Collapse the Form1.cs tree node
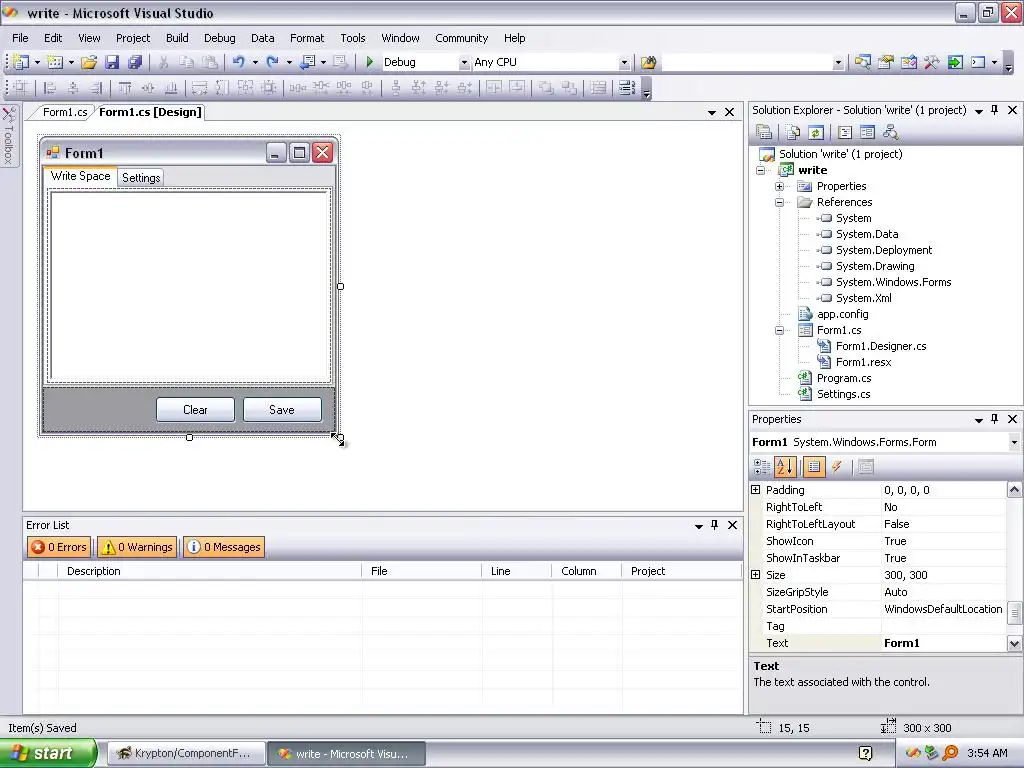The height and width of the screenshot is (768, 1024). [779, 330]
